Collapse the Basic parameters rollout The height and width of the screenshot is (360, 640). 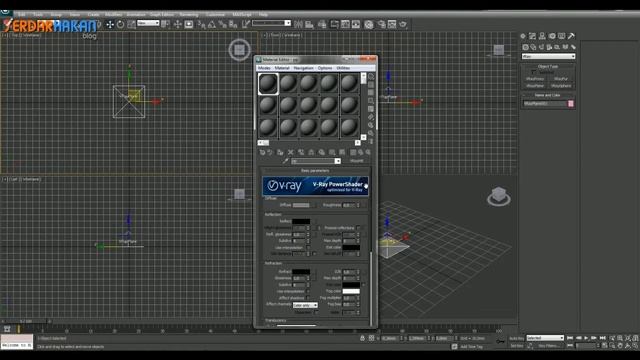click(315, 171)
